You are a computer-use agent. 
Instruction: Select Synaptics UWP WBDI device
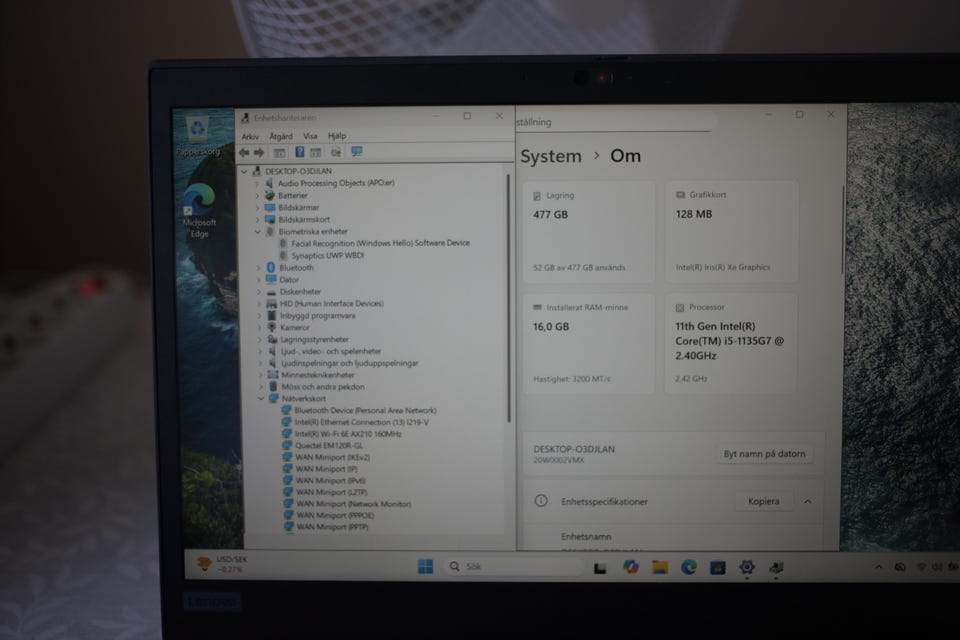pyautogui.click(x=327, y=255)
